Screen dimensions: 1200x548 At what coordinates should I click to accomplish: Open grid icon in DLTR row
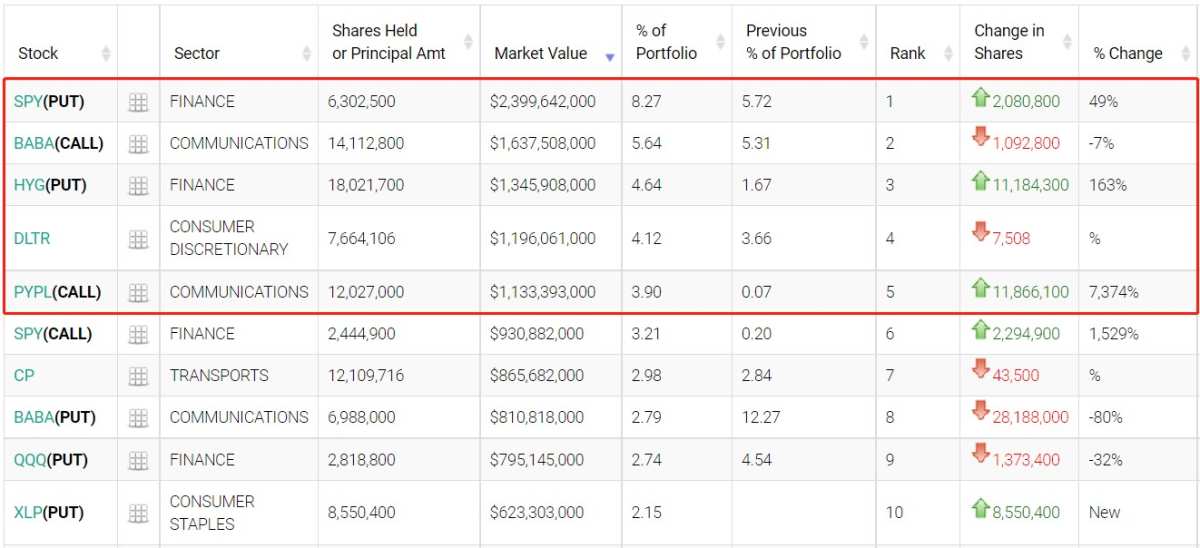(138, 239)
